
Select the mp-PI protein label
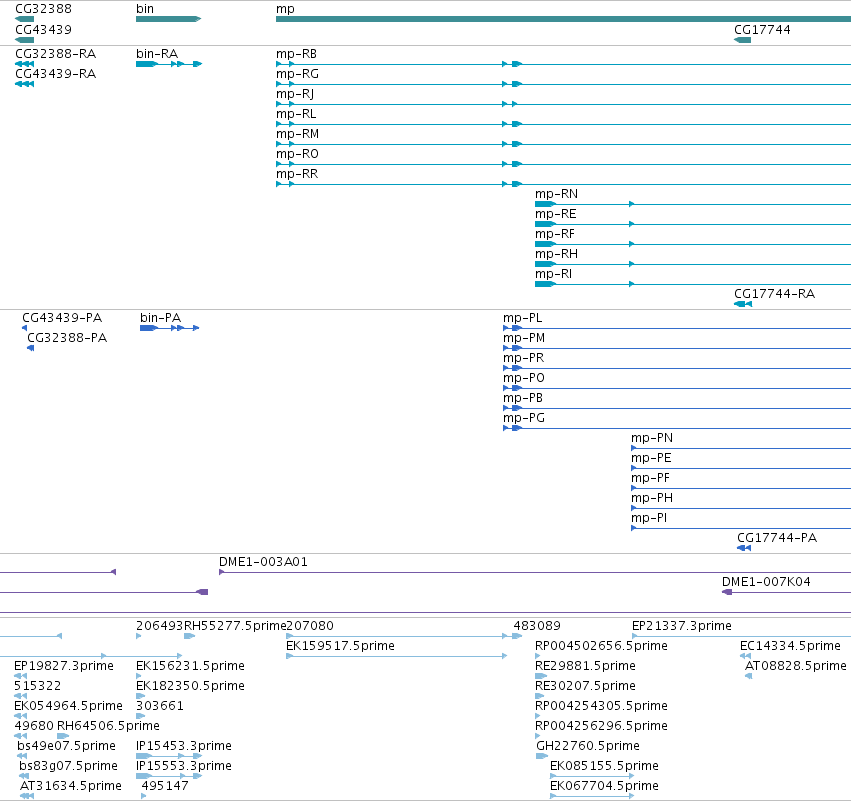pyautogui.click(x=649, y=518)
